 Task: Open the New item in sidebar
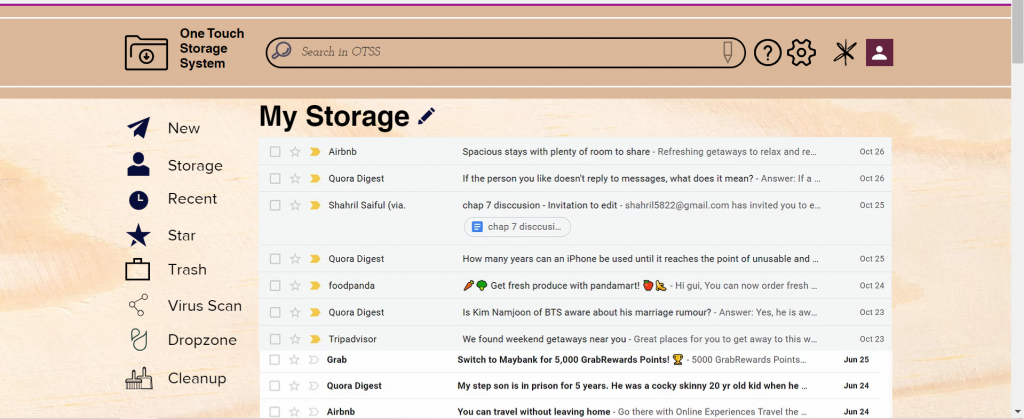point(183,128)
